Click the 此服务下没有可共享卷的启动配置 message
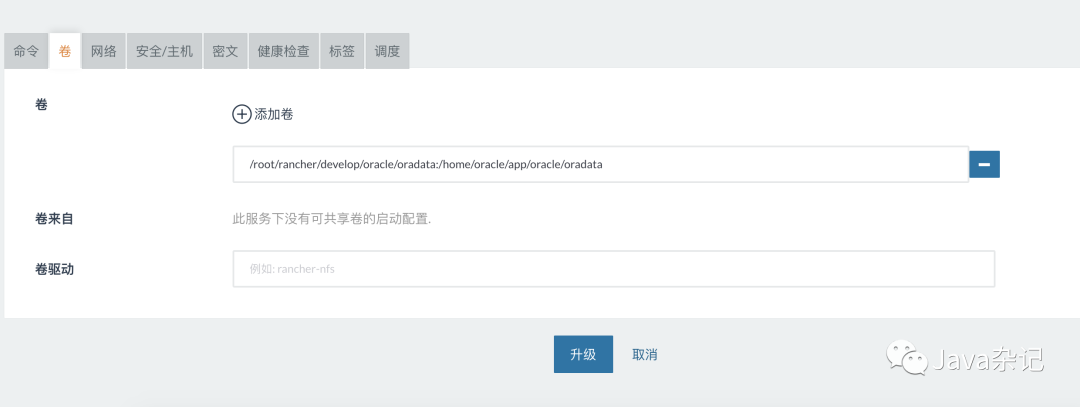This screenshot has width=1080, height=407. click(x=332, y=219)
